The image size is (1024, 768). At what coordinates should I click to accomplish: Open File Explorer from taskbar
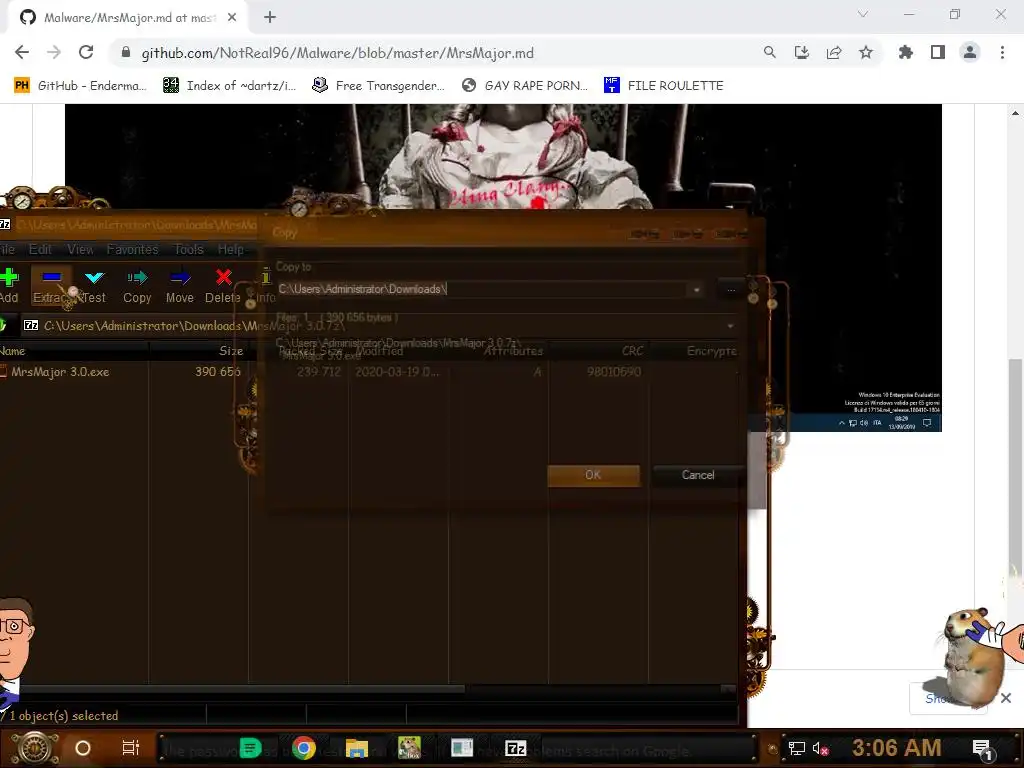pos(357,748)
